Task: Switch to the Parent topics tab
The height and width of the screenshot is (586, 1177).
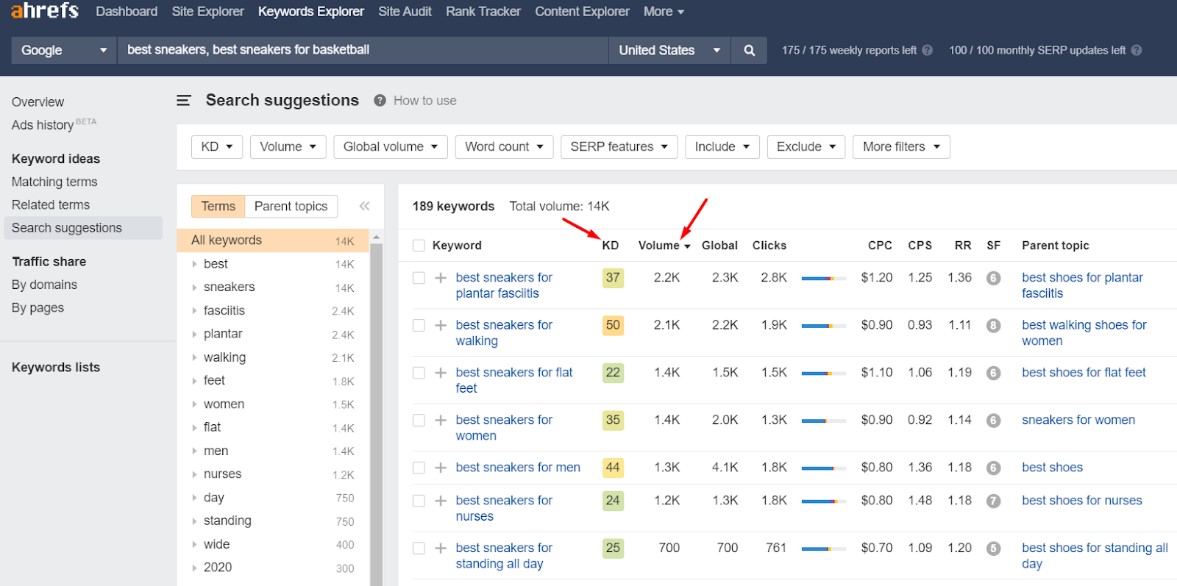Action: coord(291,206)
